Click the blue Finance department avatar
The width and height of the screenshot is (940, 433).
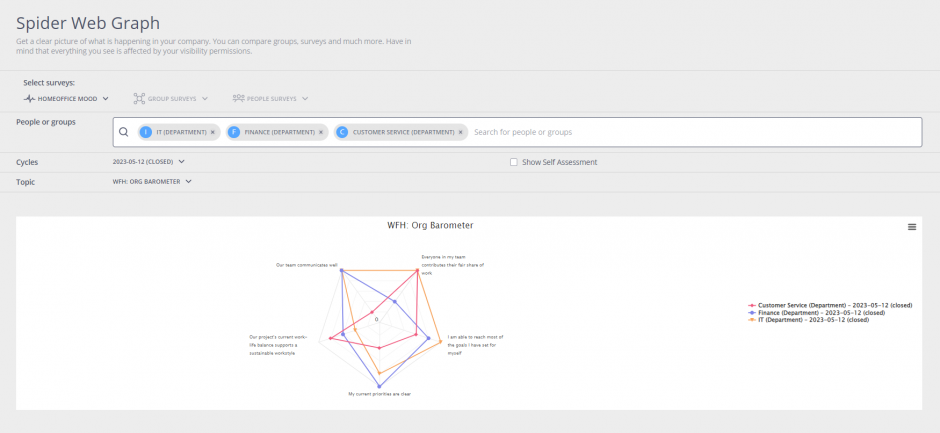[234, 132]
